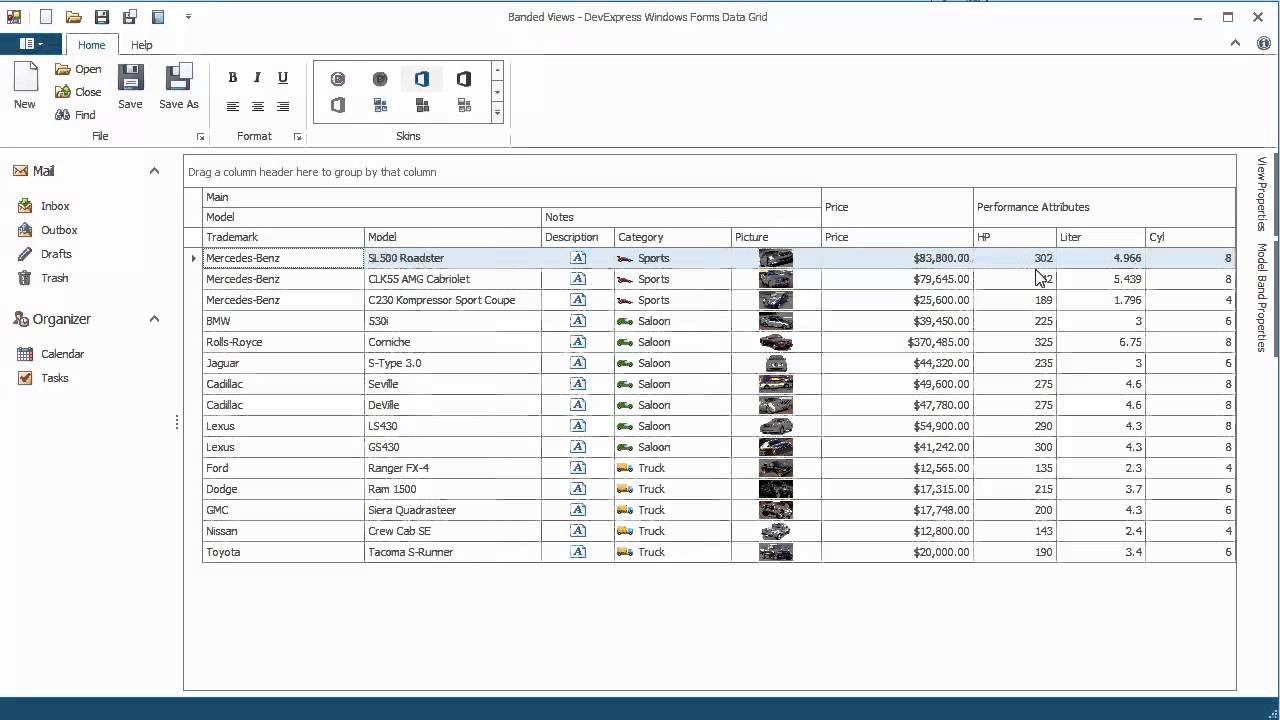Click the Open folder icon in quick access toolbar
The image size is (1280, 720).
(73, 17)
